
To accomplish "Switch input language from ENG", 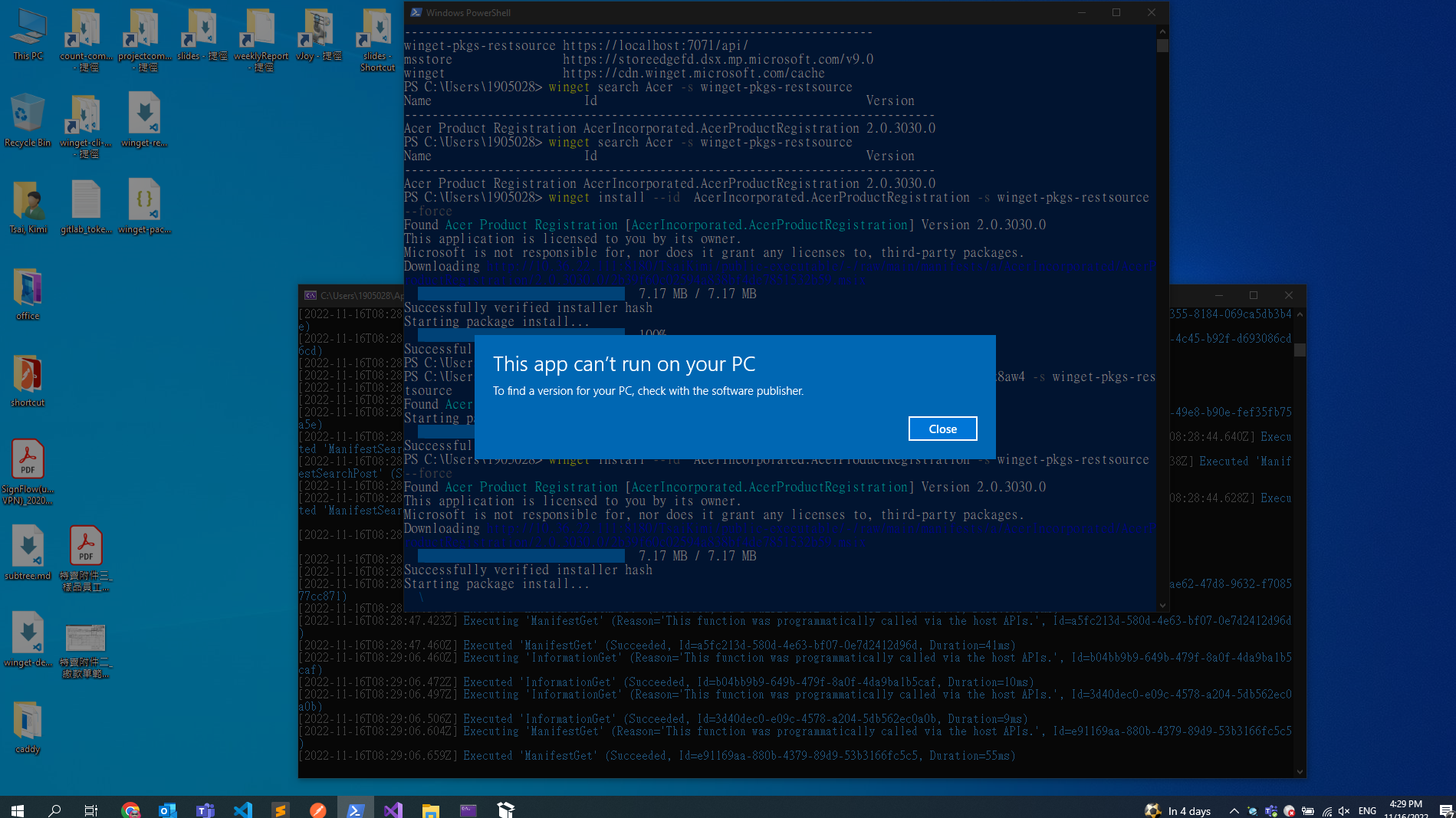I will coord(1367,810).
